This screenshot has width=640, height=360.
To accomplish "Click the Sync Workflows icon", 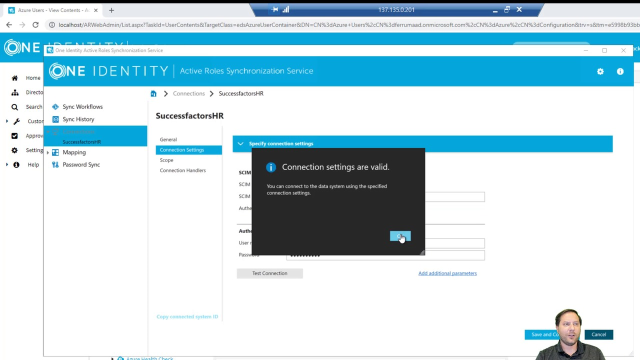I will (x=55, y=107).
